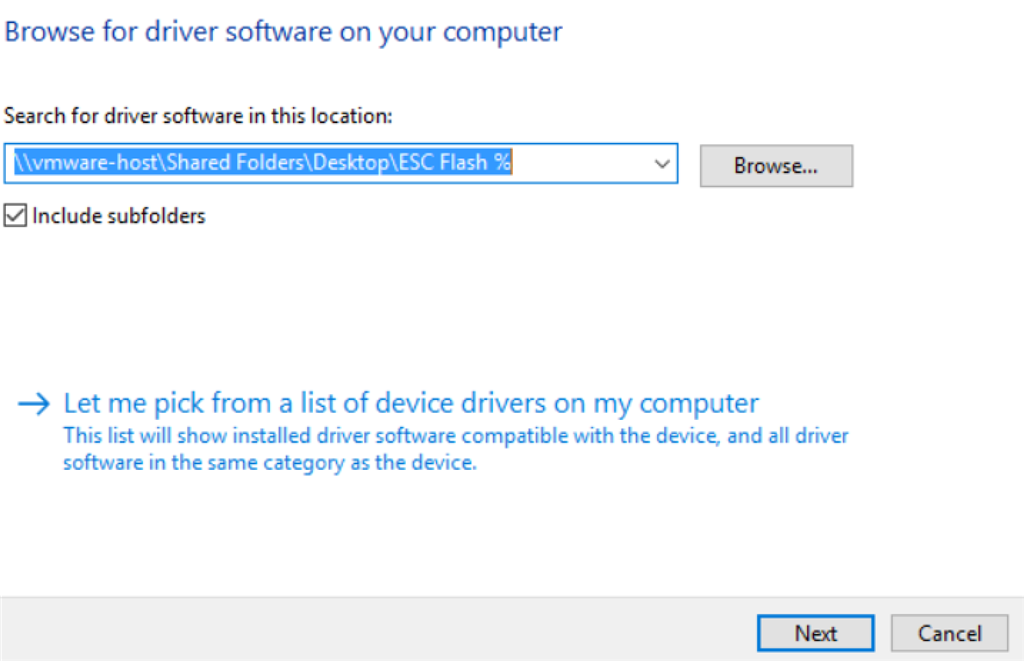Click the Include subfolders label text
The height and width of the screenshot is (661, 1024).
119,216
